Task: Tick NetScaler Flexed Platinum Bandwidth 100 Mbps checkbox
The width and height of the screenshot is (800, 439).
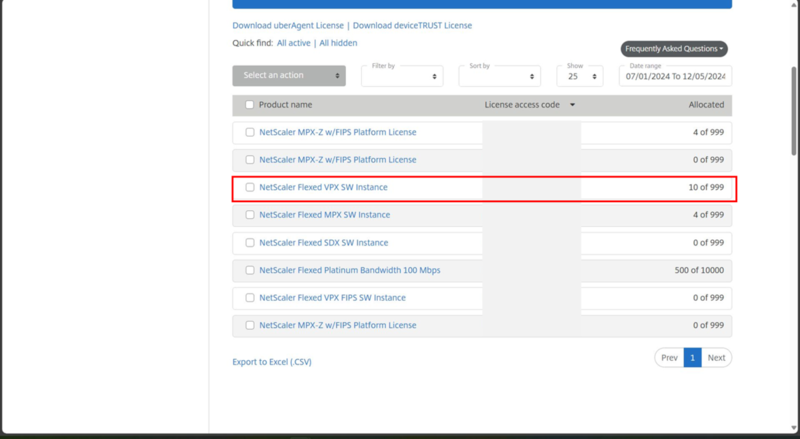Action: click(249, 270)
